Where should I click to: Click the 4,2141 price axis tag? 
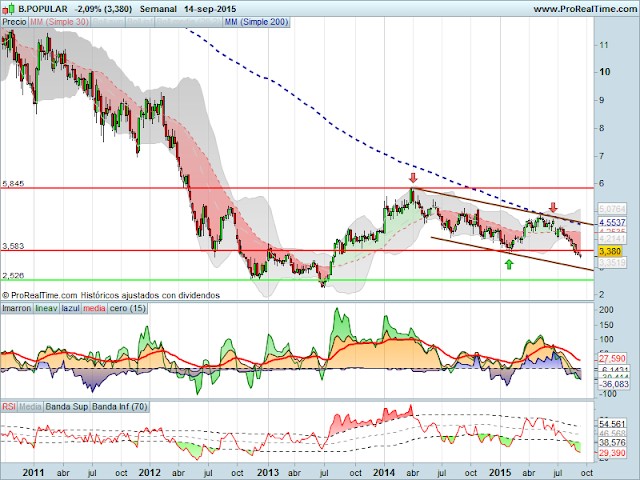[612, 238]
